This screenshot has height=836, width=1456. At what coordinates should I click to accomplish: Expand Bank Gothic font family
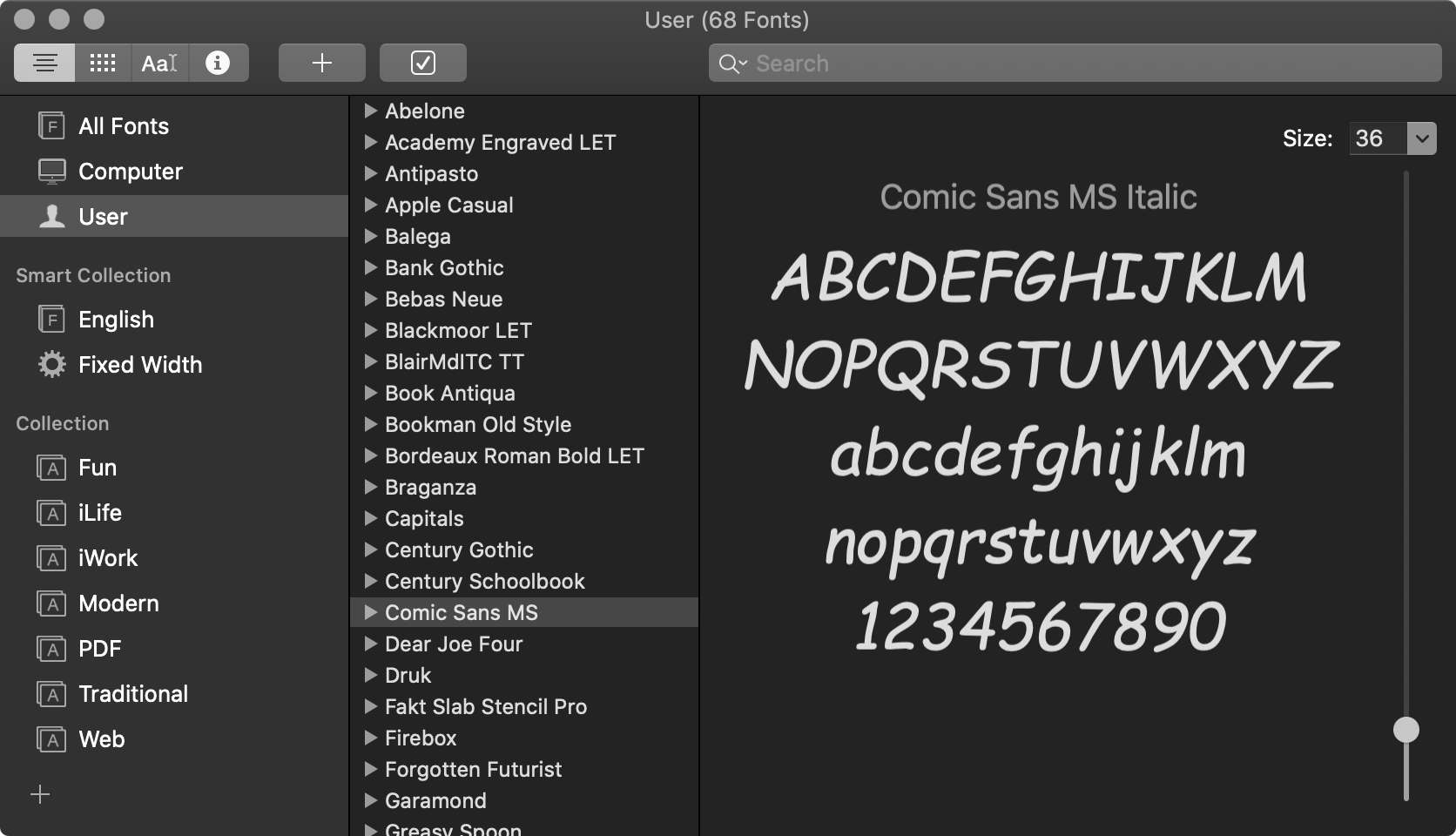point(371,267)
